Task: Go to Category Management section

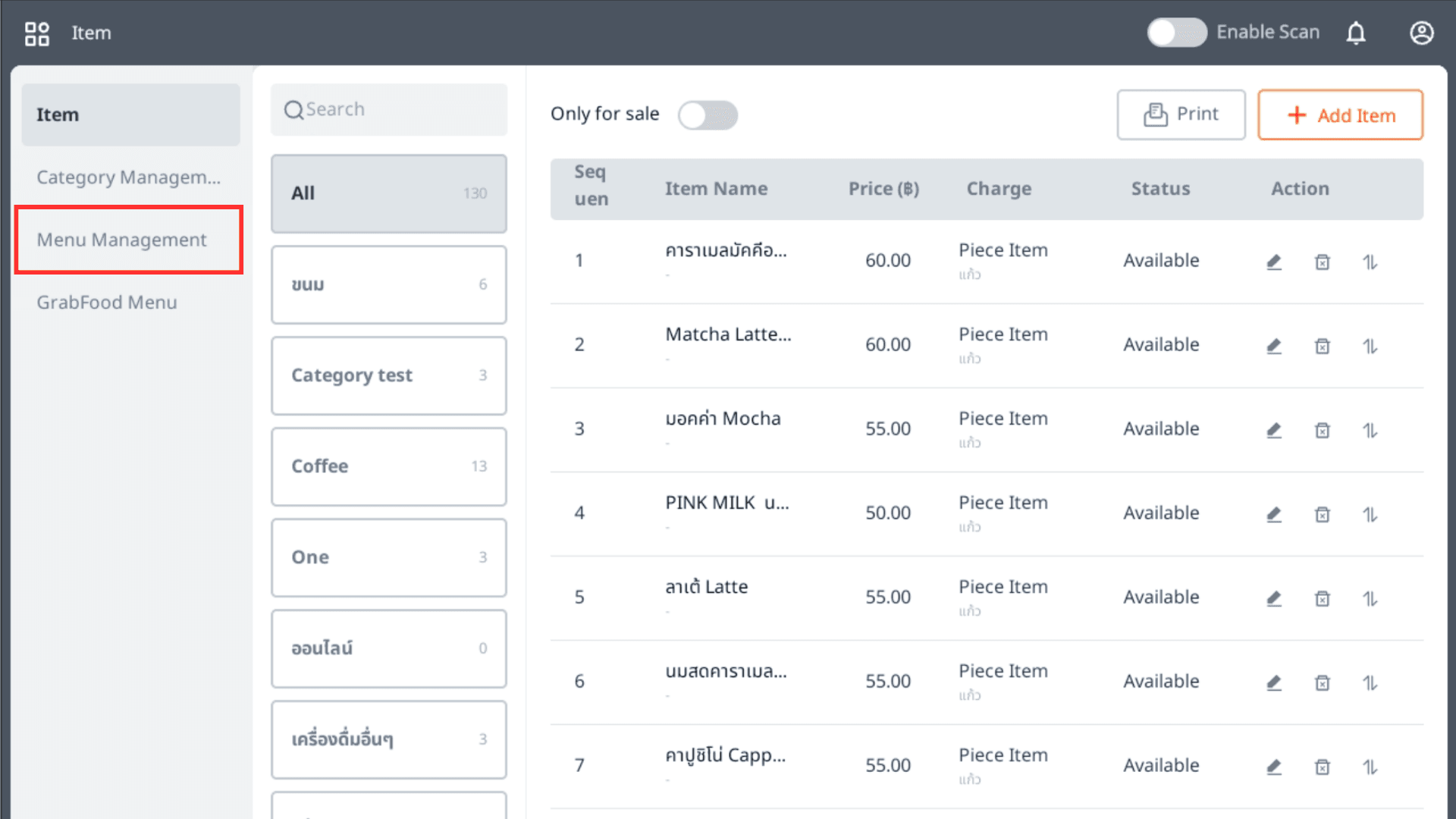Action: (128, 177)
